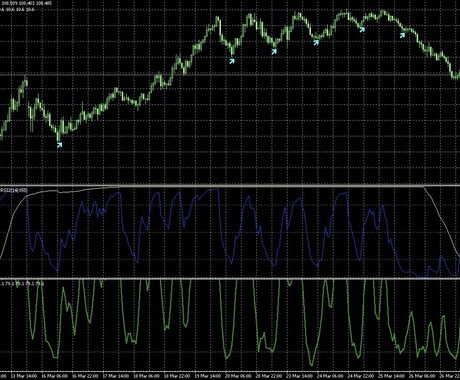The width and height of the screenshot is (460, 380).
Task: Click the "13 Mar 14:00" time axis label
Action: [x=24, y=376]
